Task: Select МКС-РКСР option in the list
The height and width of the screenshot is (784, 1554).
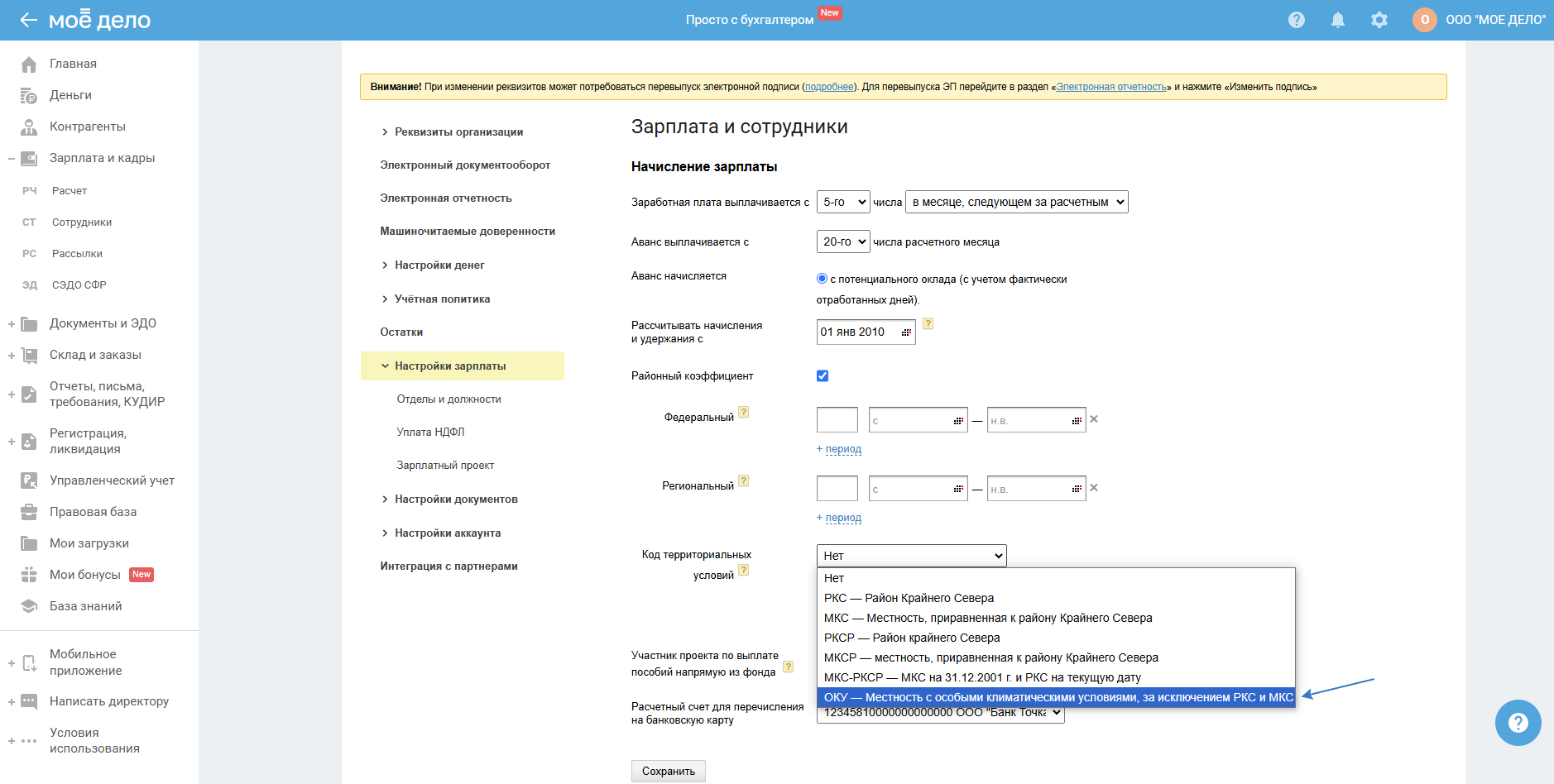Action: tap(1056, 677)
